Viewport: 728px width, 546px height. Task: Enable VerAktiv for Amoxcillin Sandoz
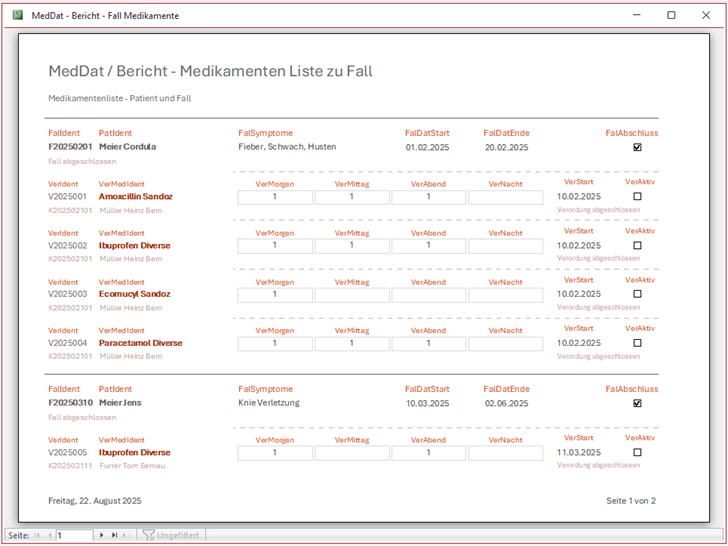tap(637, 197)
